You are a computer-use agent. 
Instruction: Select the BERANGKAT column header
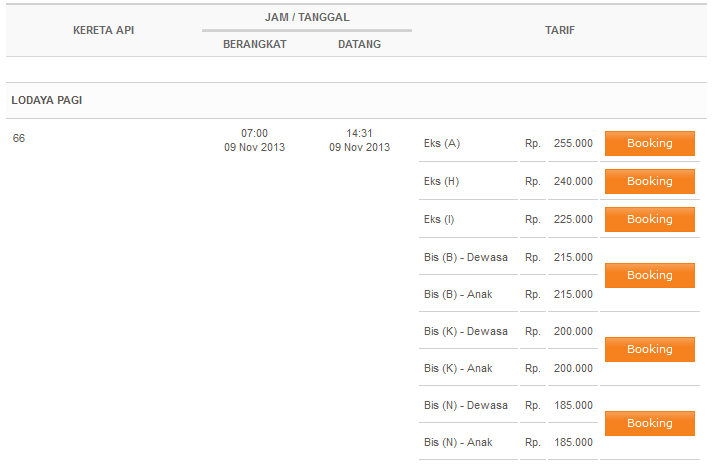coord(255,44)
